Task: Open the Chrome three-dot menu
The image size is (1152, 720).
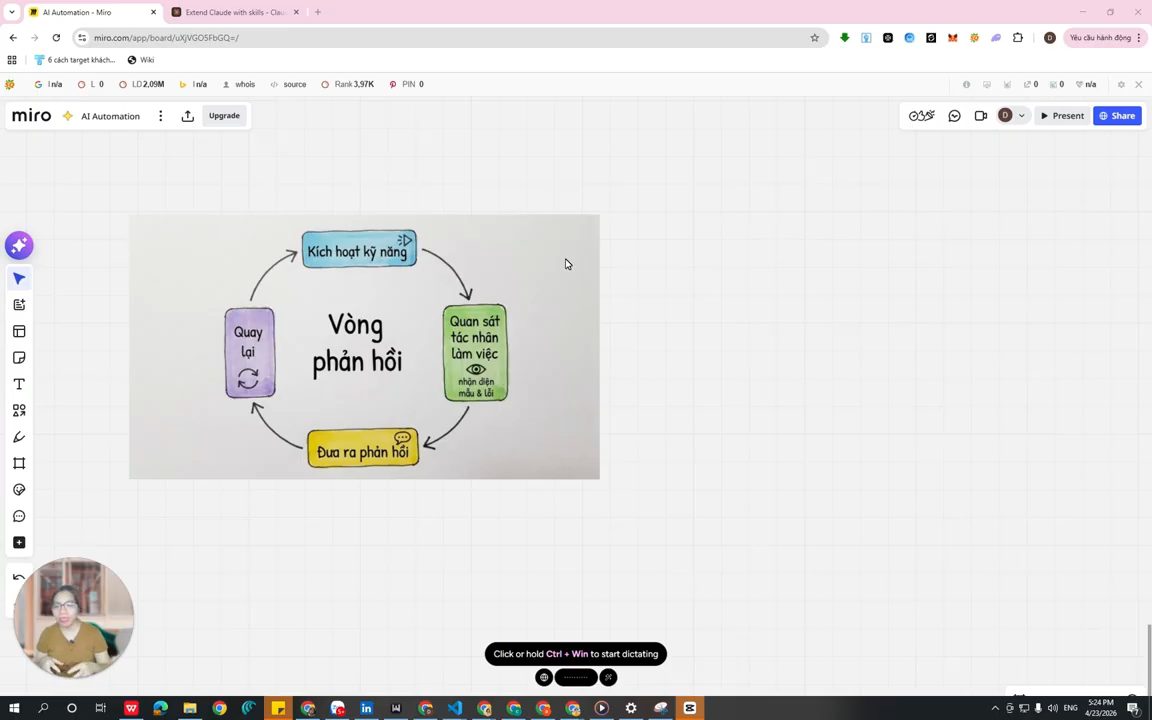Action: 1139,37
